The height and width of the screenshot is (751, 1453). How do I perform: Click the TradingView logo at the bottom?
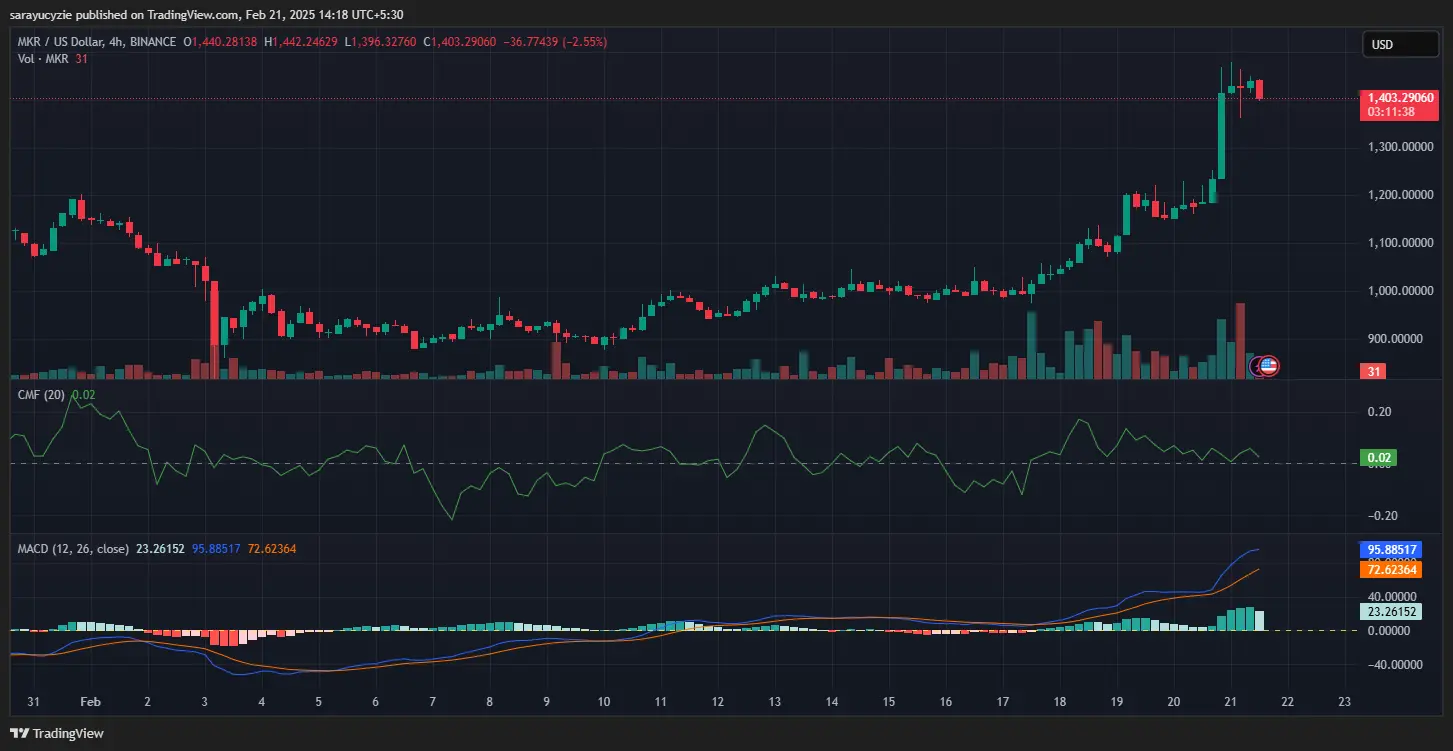point(59,733)
